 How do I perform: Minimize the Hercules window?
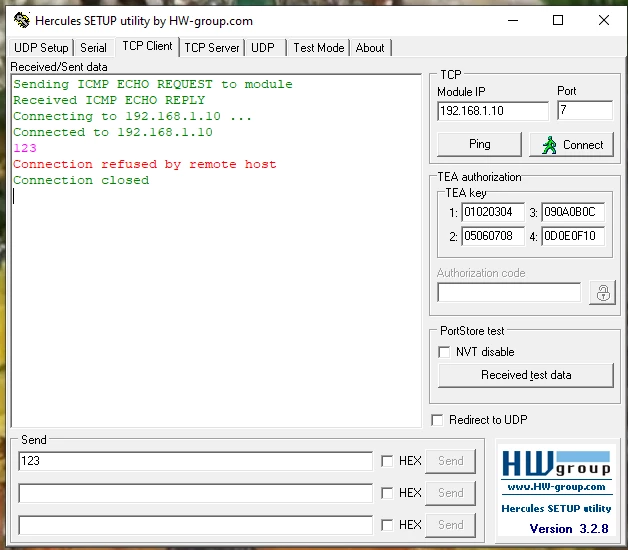coord(513,20)
